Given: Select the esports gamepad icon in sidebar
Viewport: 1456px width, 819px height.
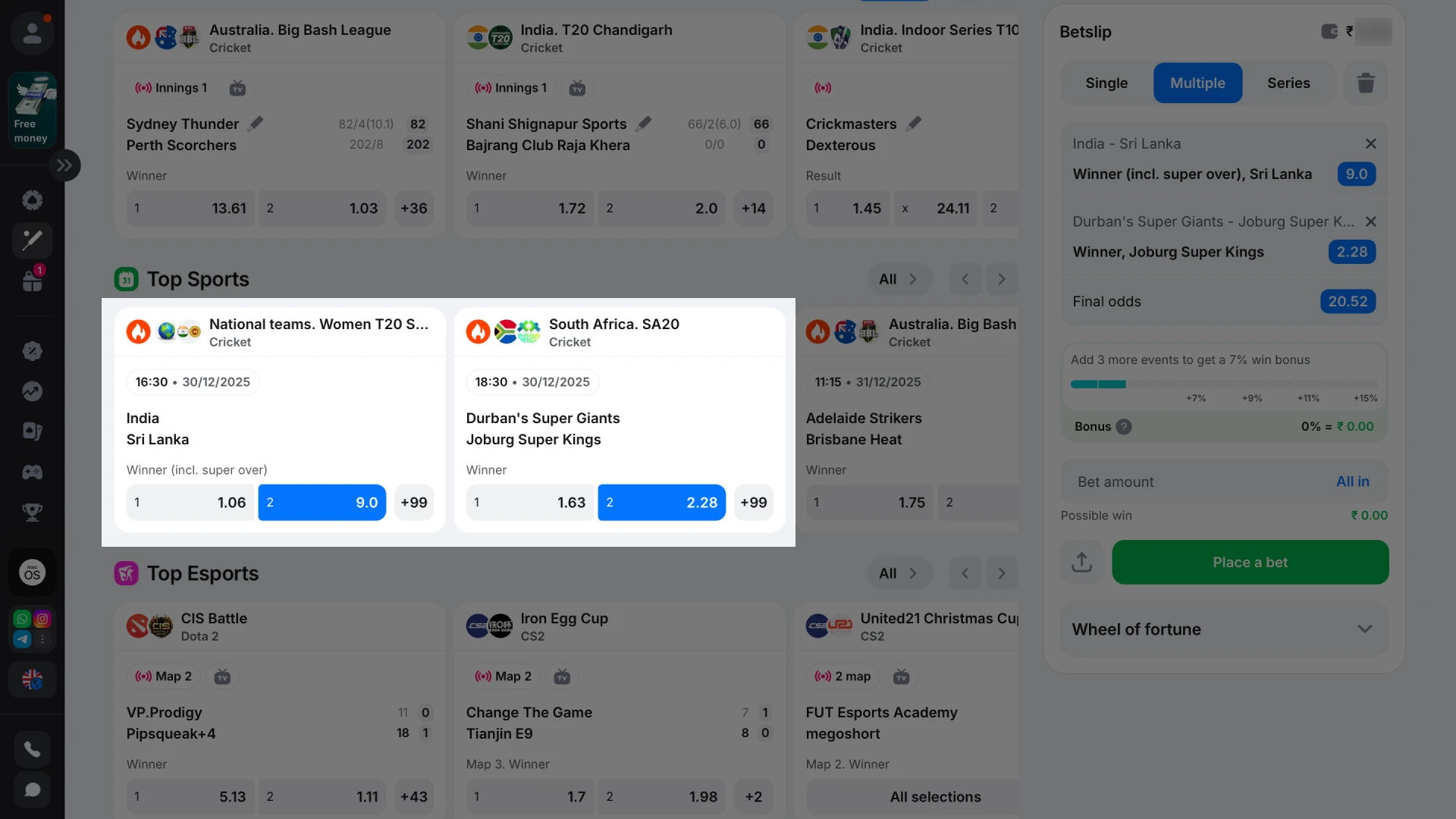Looking at the screenshot, I should coord(32,472).
